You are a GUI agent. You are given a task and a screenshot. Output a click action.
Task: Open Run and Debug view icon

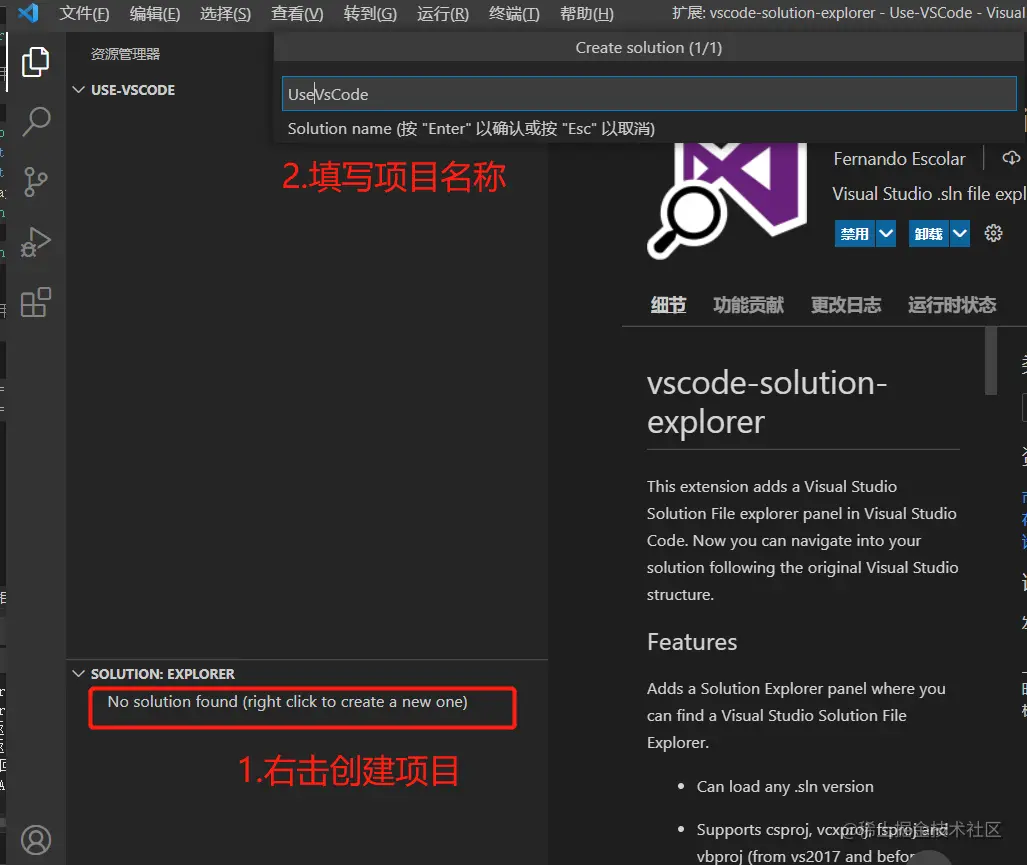pyautogui.click(x=35, y=242)
